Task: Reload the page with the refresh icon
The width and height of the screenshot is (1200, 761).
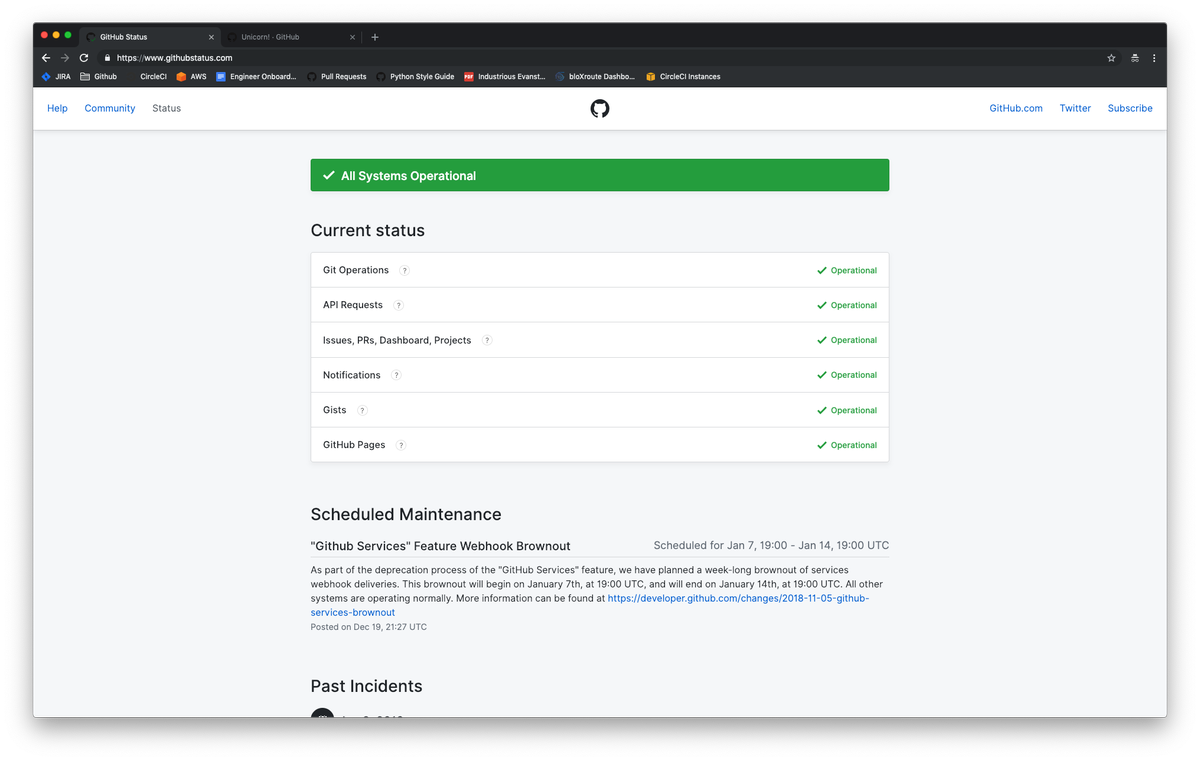Action: pyautogui.click(x=84, y=58)
